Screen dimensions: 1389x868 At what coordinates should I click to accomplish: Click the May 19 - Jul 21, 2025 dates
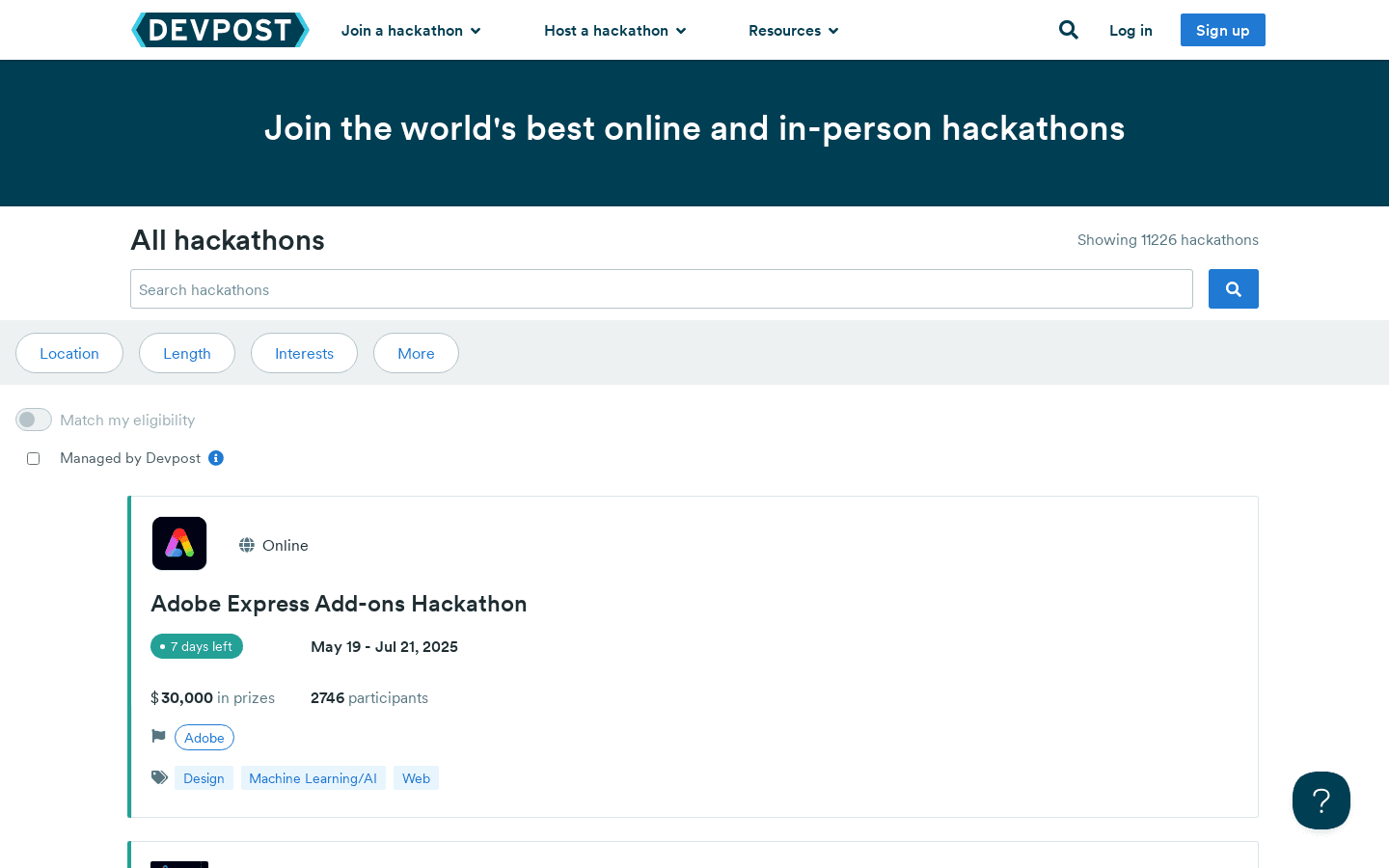[x=384, y=647]
